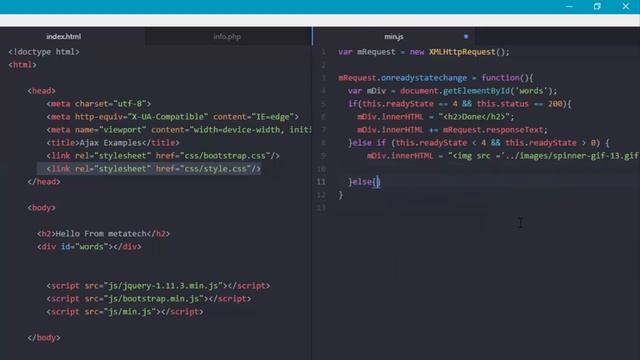This screenshot has width=640, height=360.
Task: Click the spinner-gif-13.gif img src line
Action: [x=503, y=156]
